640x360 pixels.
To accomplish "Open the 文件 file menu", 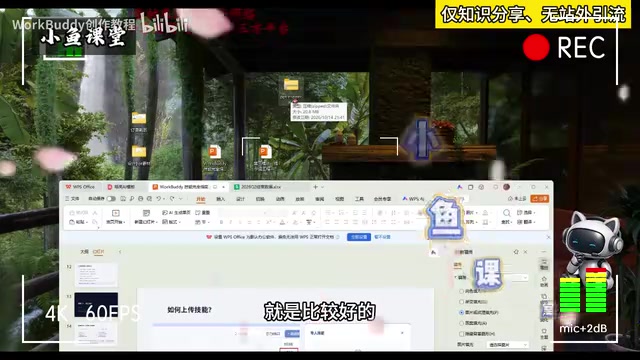I will point(73,199).
